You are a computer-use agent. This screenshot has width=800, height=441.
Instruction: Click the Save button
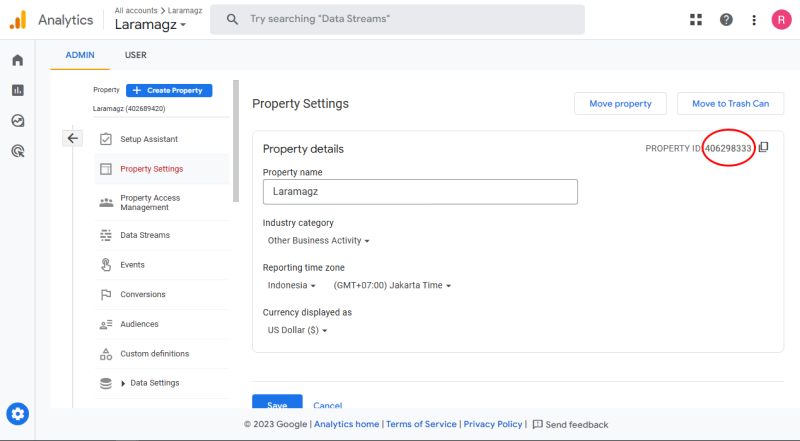tap(277, 402)
